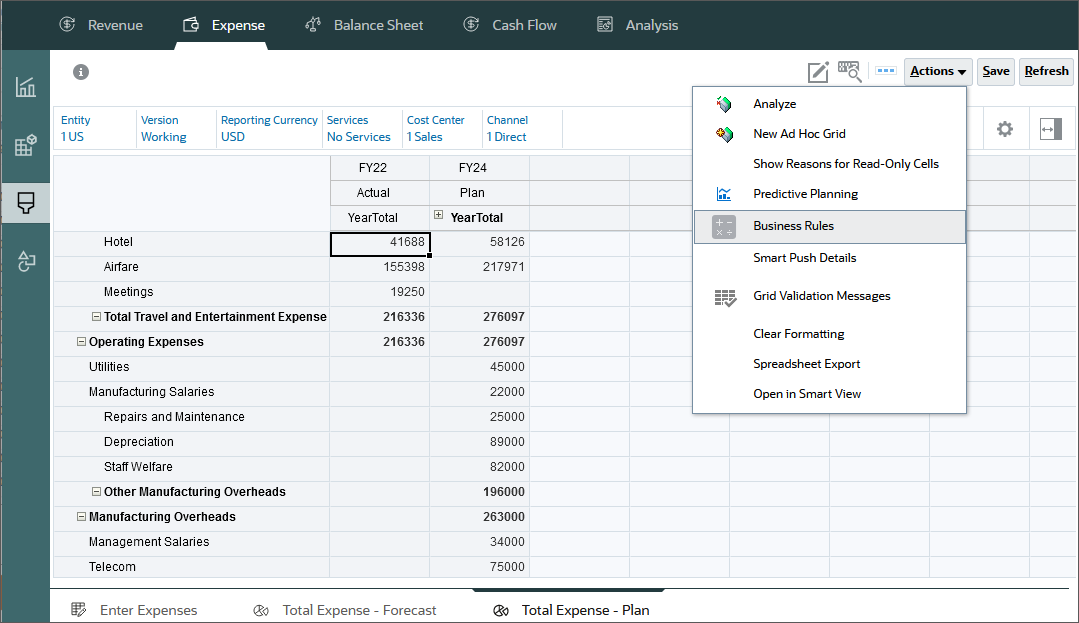
Task: Click the highlighted data entry form icon
Action: pos(25,203)
